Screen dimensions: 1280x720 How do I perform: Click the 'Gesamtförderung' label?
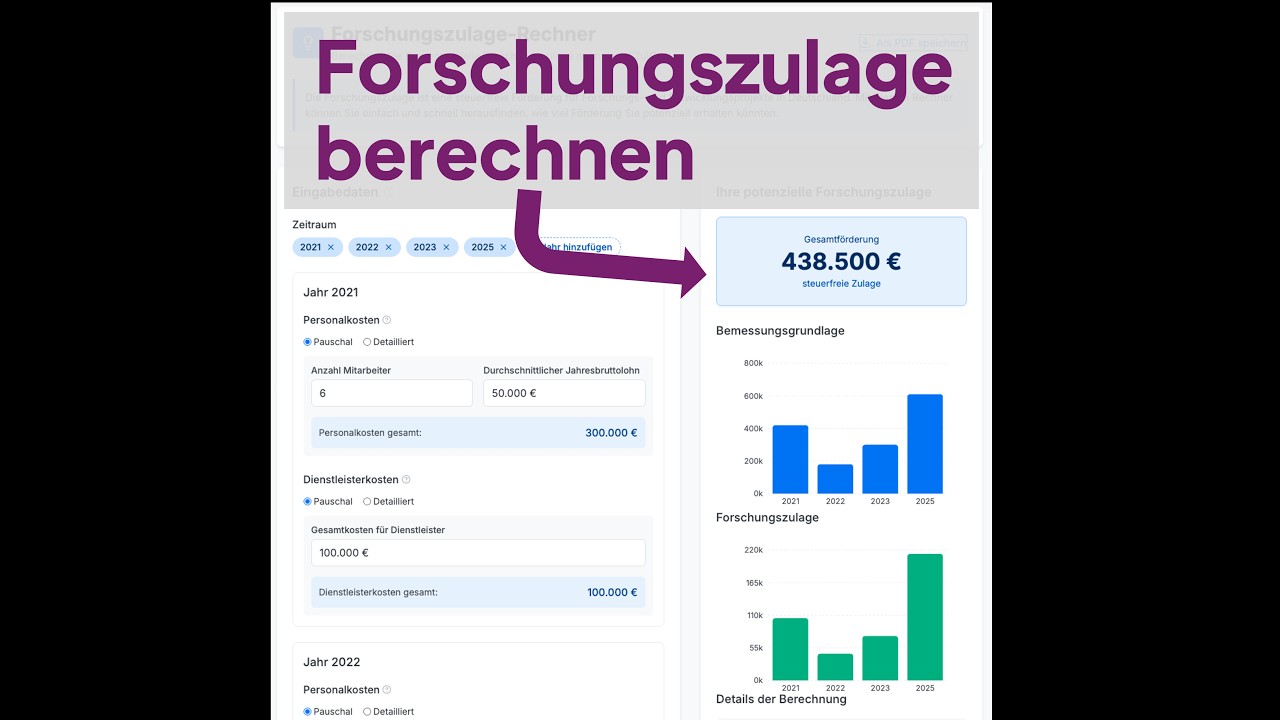(x=841, y=240)
